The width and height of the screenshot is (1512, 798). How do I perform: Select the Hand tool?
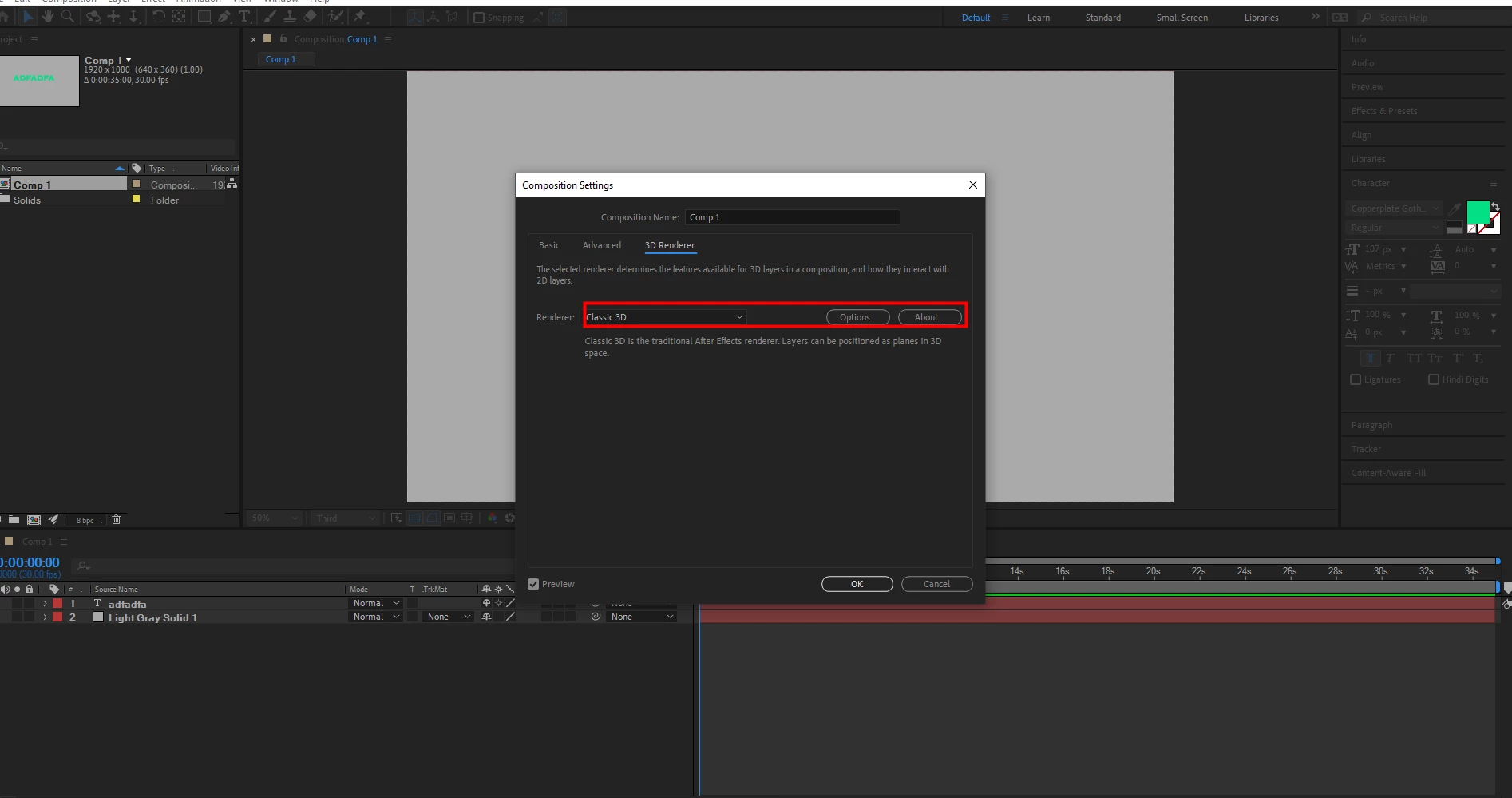[48, 16]
